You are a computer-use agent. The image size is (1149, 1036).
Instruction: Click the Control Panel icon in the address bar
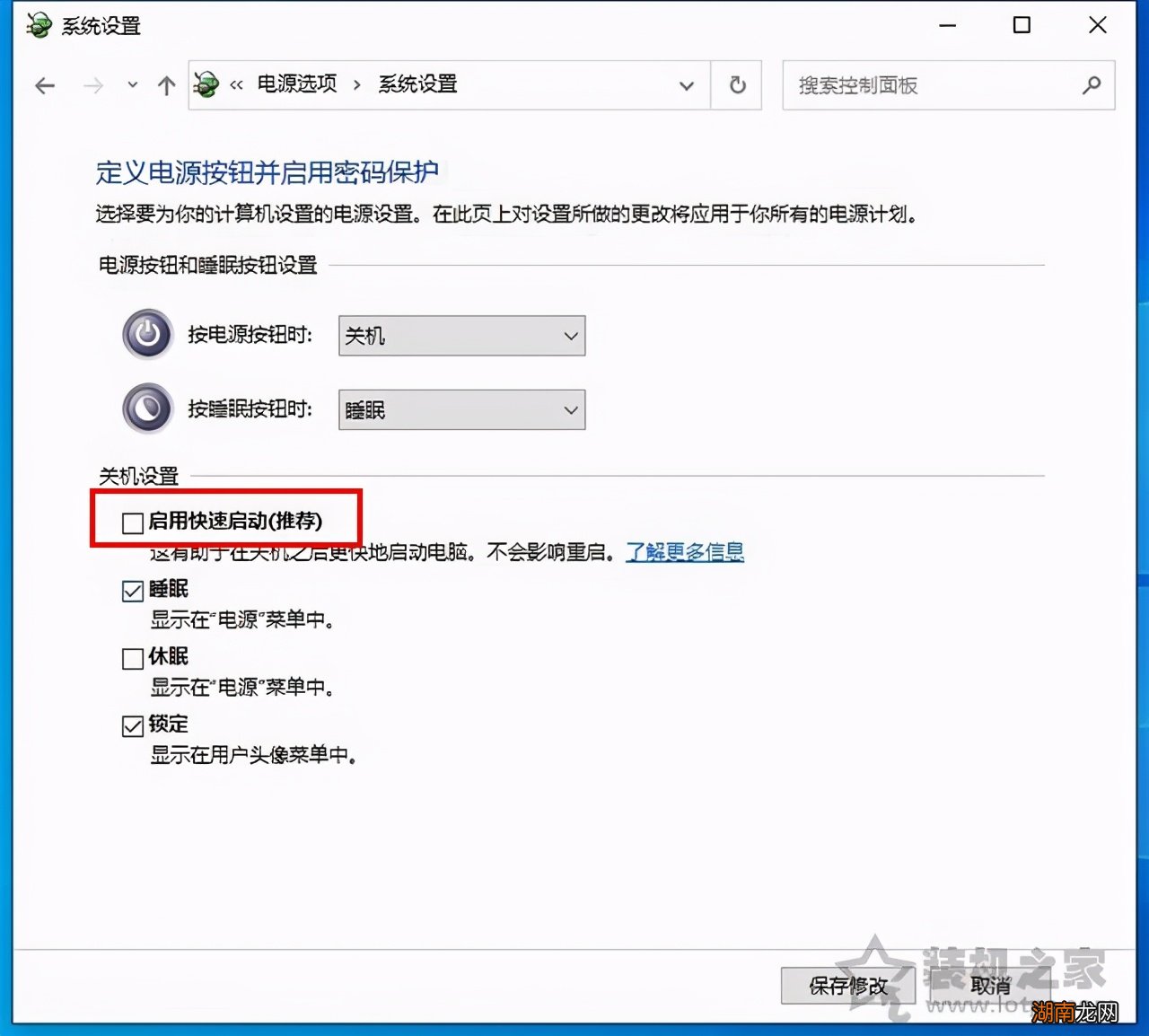click(207, 85)
